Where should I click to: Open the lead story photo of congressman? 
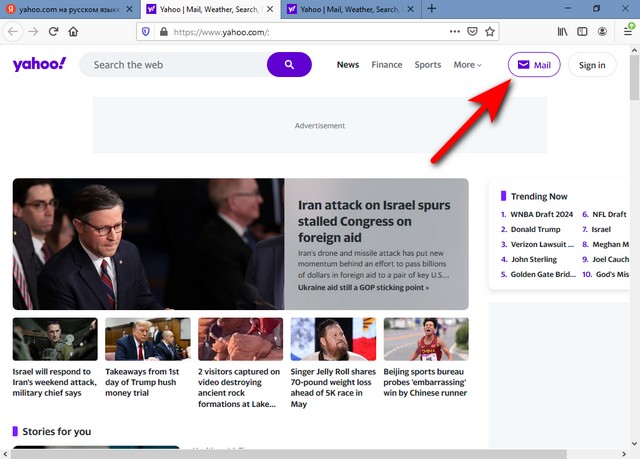click(149, 244)
